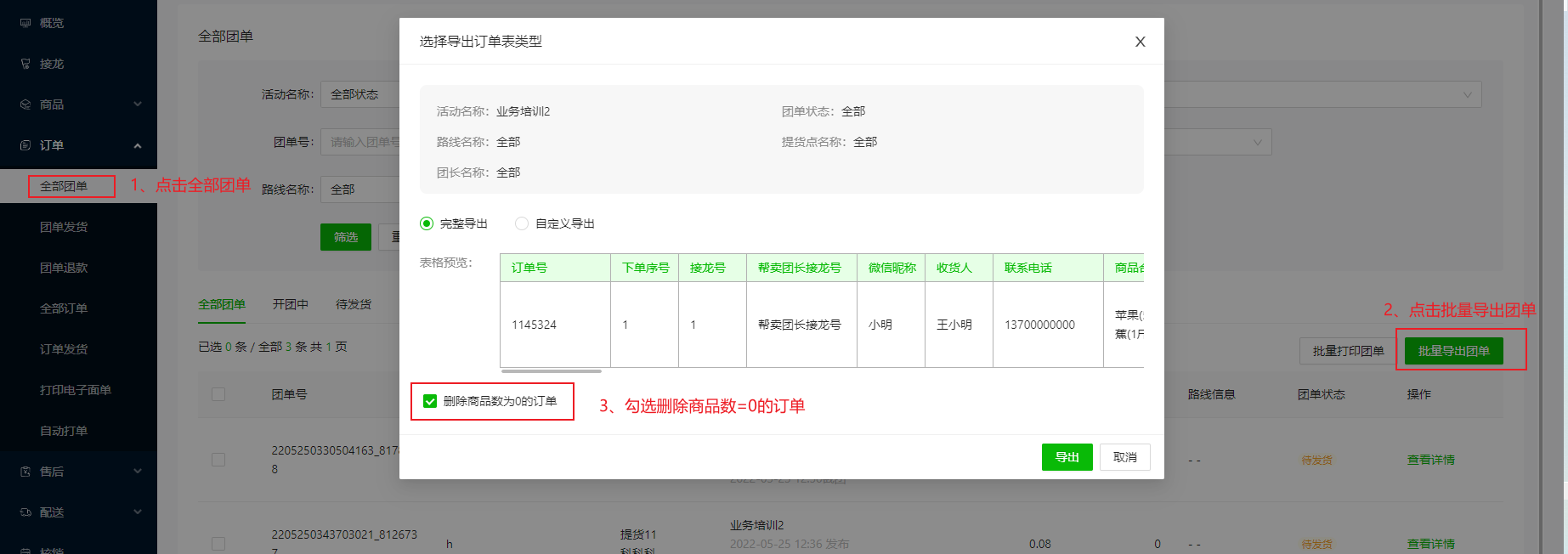Image resolution: width=1568 pixels, height=554 pixels.
Task: Click preview cell 1145324
Action: coord(555,325)
